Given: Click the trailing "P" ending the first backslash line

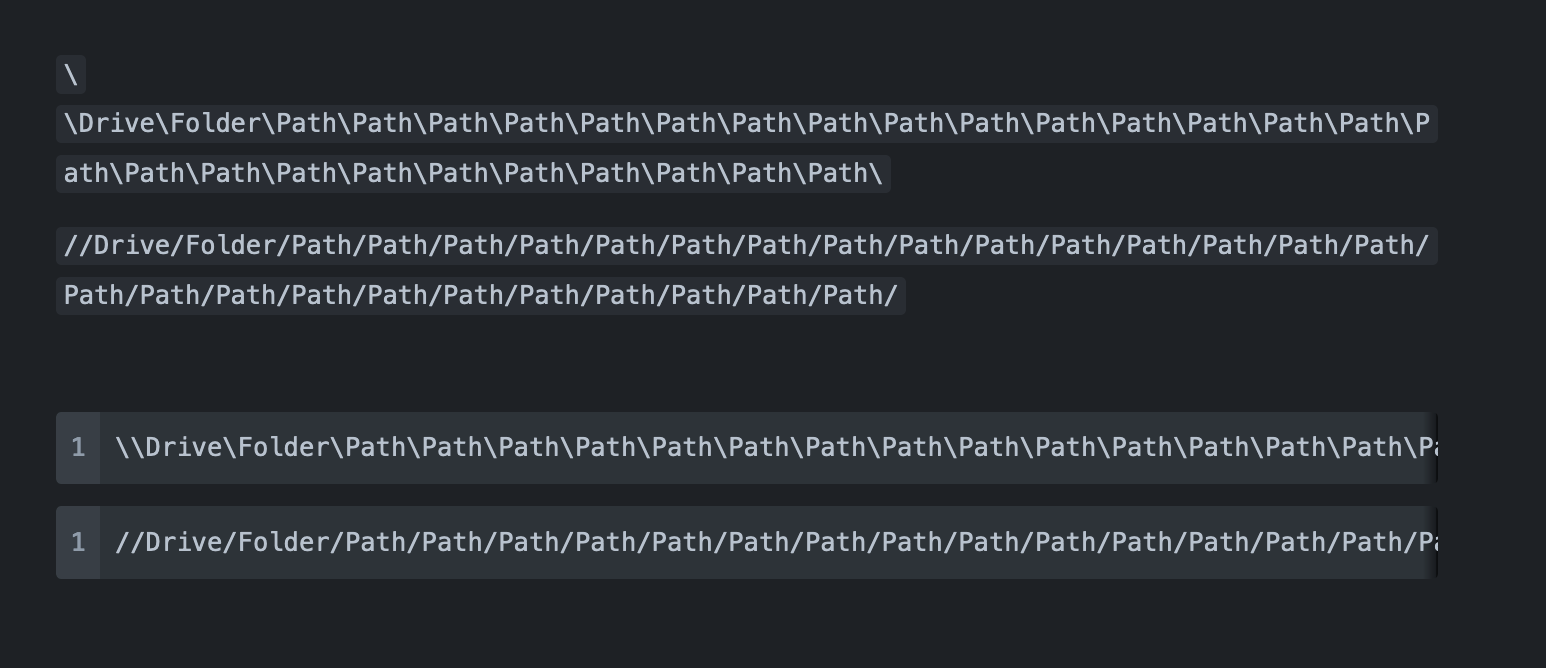Looking at the screenshot, I should coord(1422,124).
